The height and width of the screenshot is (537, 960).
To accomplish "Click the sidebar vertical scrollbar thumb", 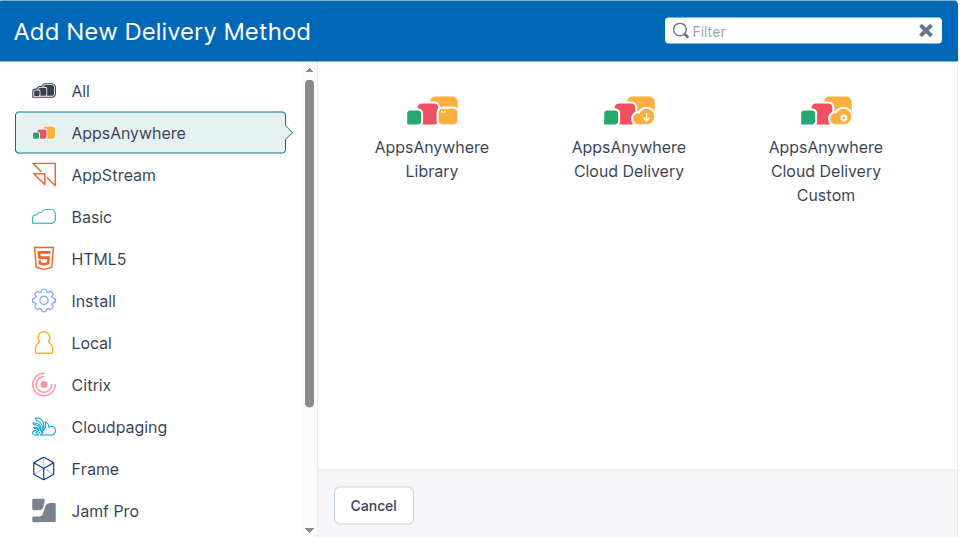I will pos(309,243).
